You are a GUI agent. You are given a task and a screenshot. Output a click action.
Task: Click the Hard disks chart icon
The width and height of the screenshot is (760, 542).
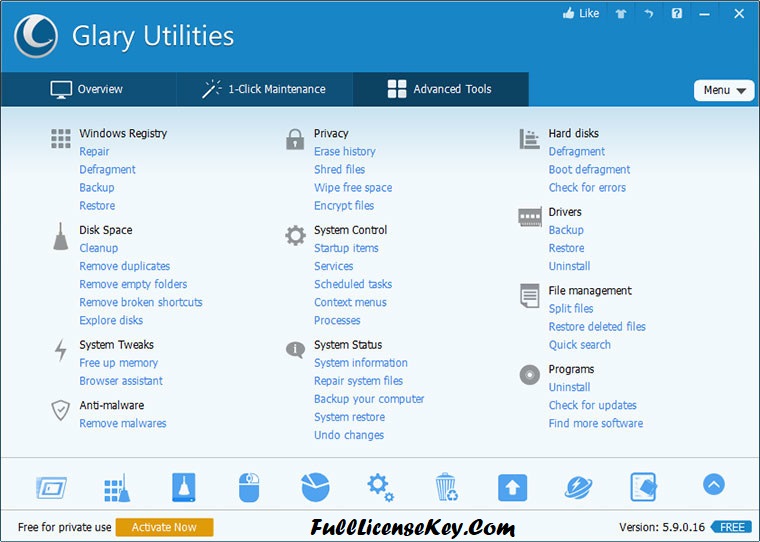tap(529, 139)
